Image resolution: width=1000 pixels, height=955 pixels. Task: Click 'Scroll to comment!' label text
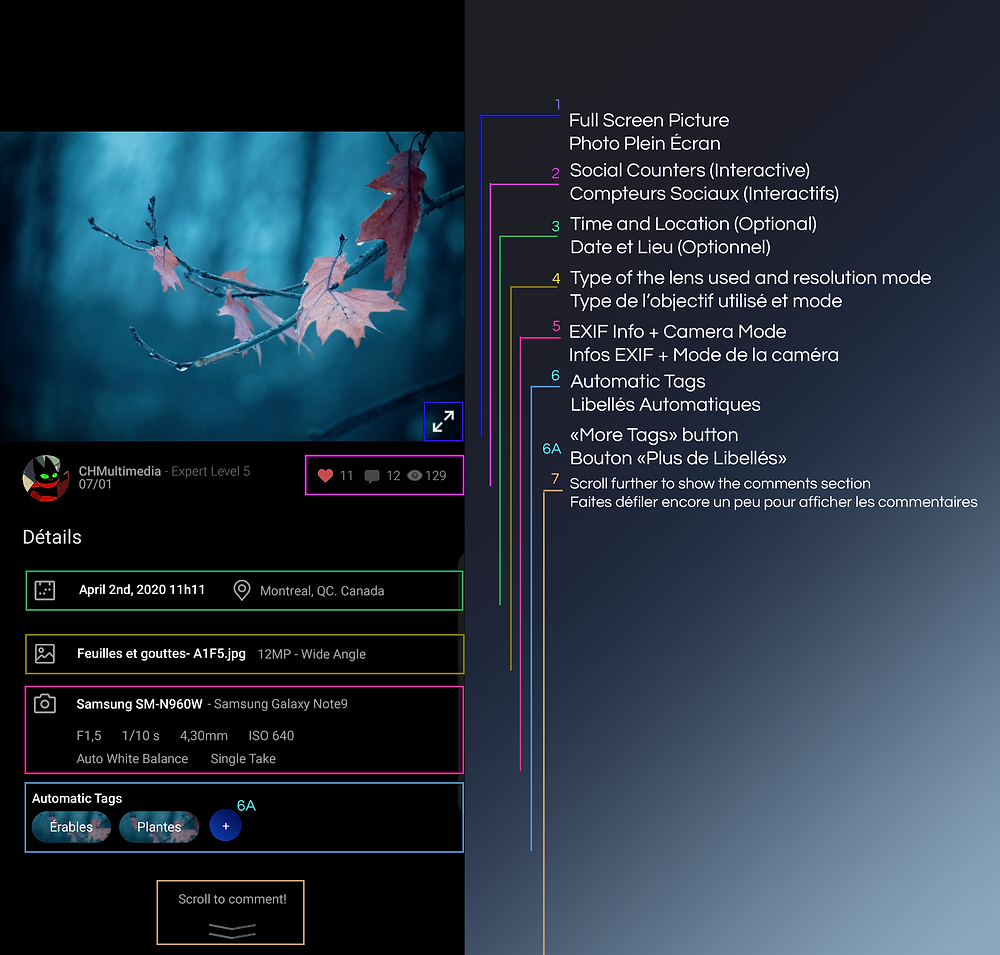232,899
